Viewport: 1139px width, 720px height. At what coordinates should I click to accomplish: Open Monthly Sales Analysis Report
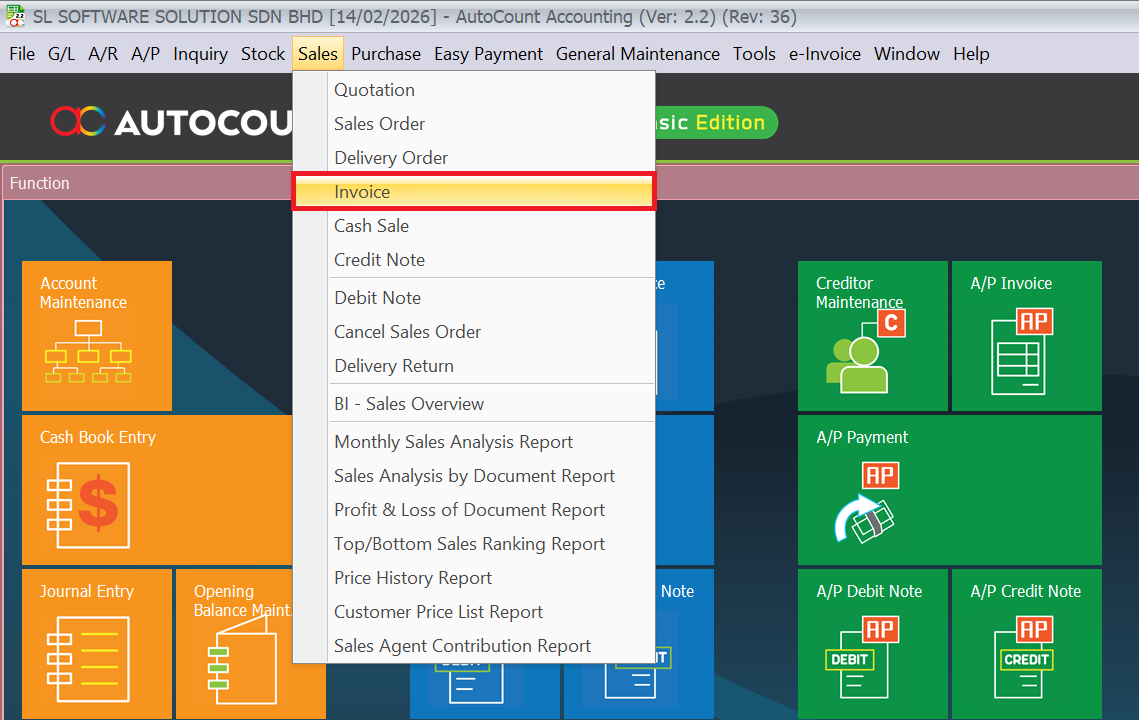(x=453, y=442)
